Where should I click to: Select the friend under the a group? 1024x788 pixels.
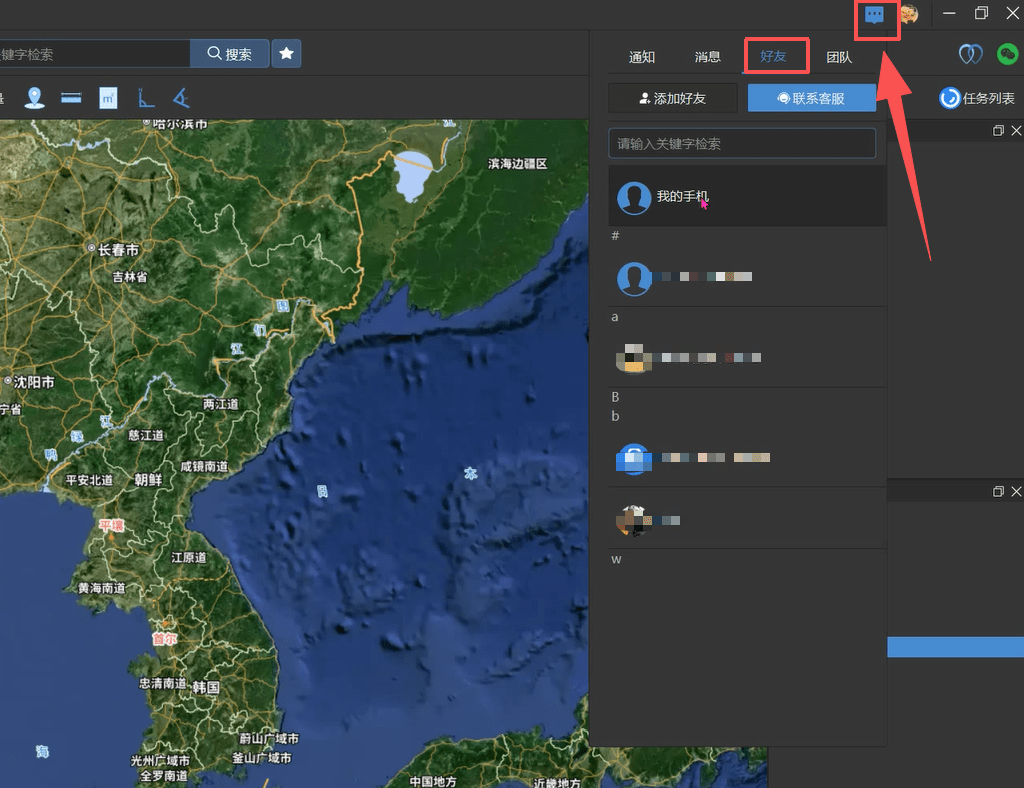click(747, 358)
